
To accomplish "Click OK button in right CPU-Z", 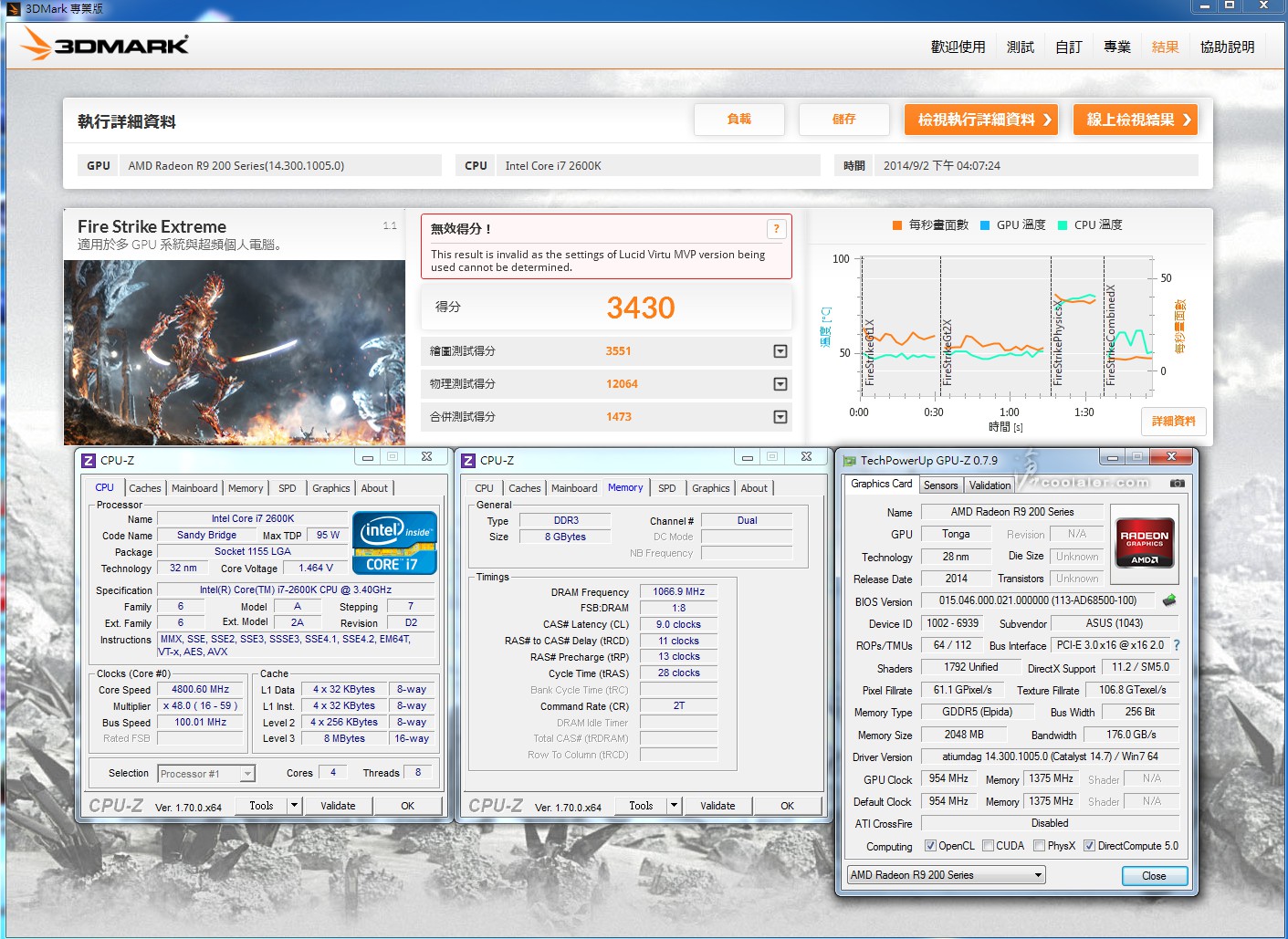I will (787, 806).
